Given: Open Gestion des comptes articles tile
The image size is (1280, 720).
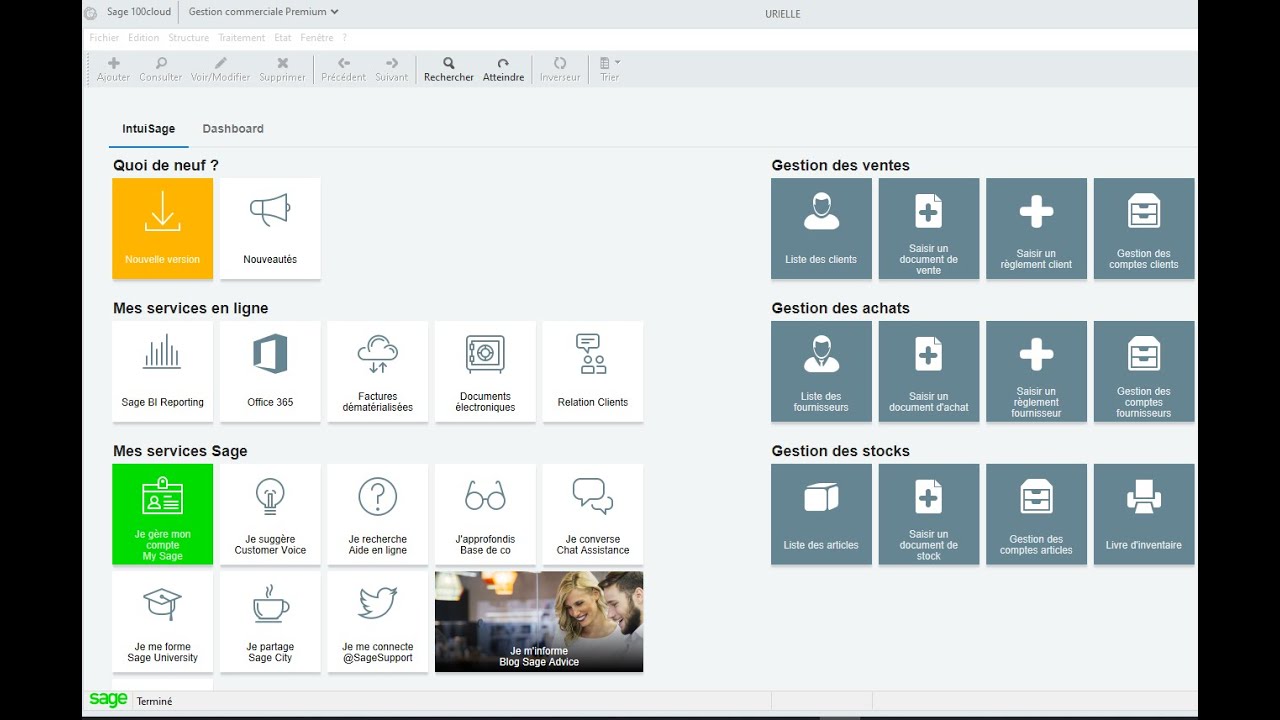Looking at the screenshot, I should point(1036,514).
